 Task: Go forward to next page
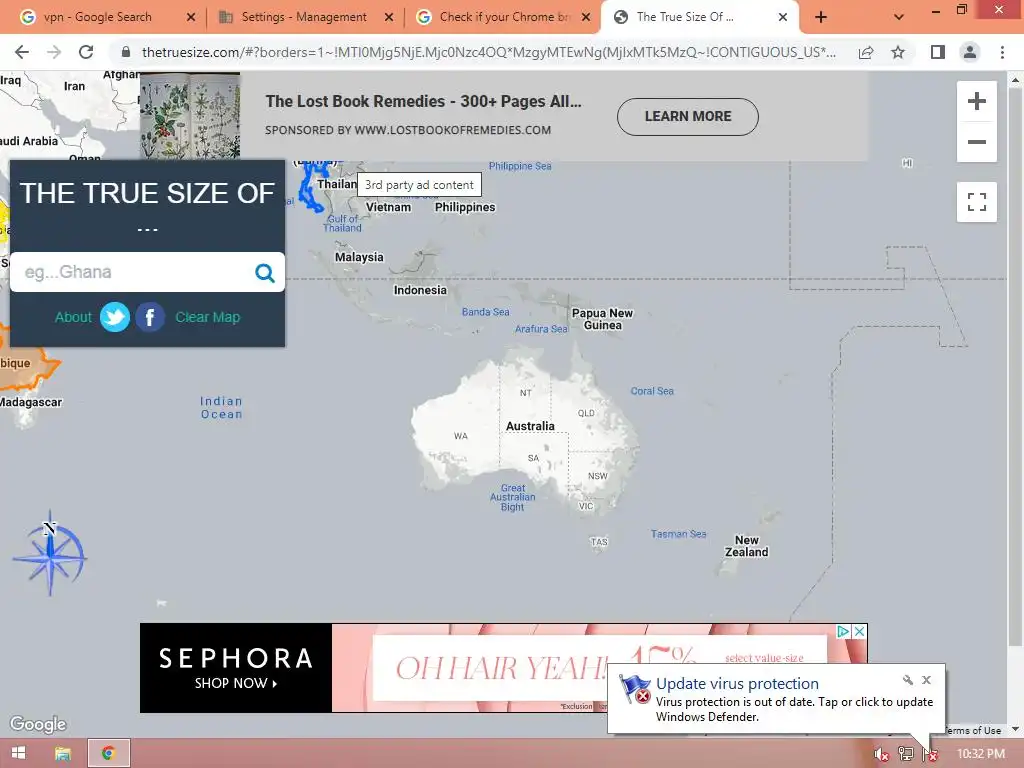pyautogui.click(x=54, y=52)
